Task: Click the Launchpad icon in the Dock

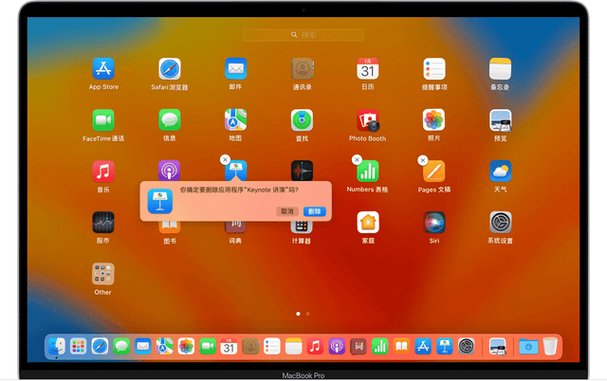Action: pyautogui.click(x=78, y=346)
